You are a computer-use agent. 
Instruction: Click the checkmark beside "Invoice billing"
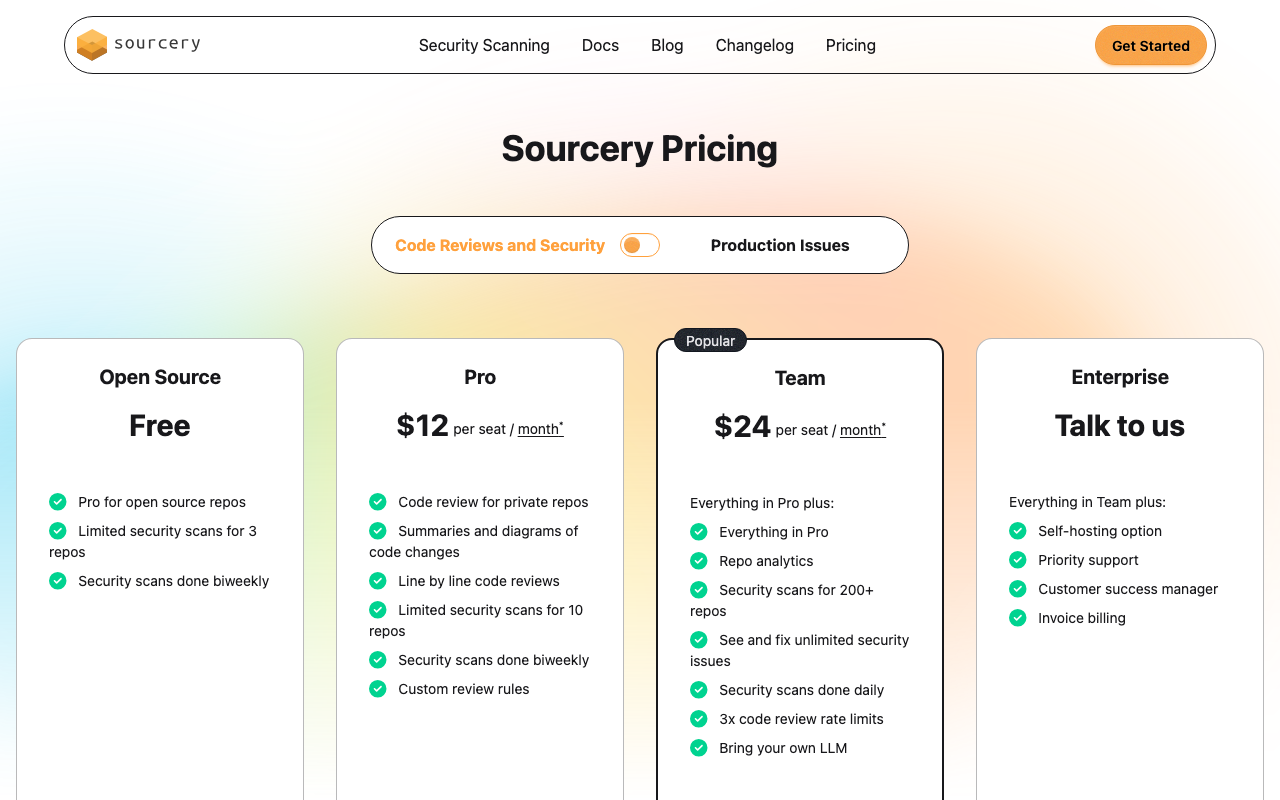pyautogui.click(x=1017, y=618)
